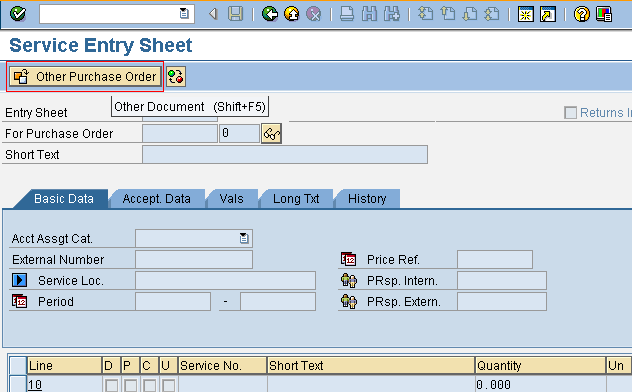Go to First Page icon

click(x=425, y=14)
